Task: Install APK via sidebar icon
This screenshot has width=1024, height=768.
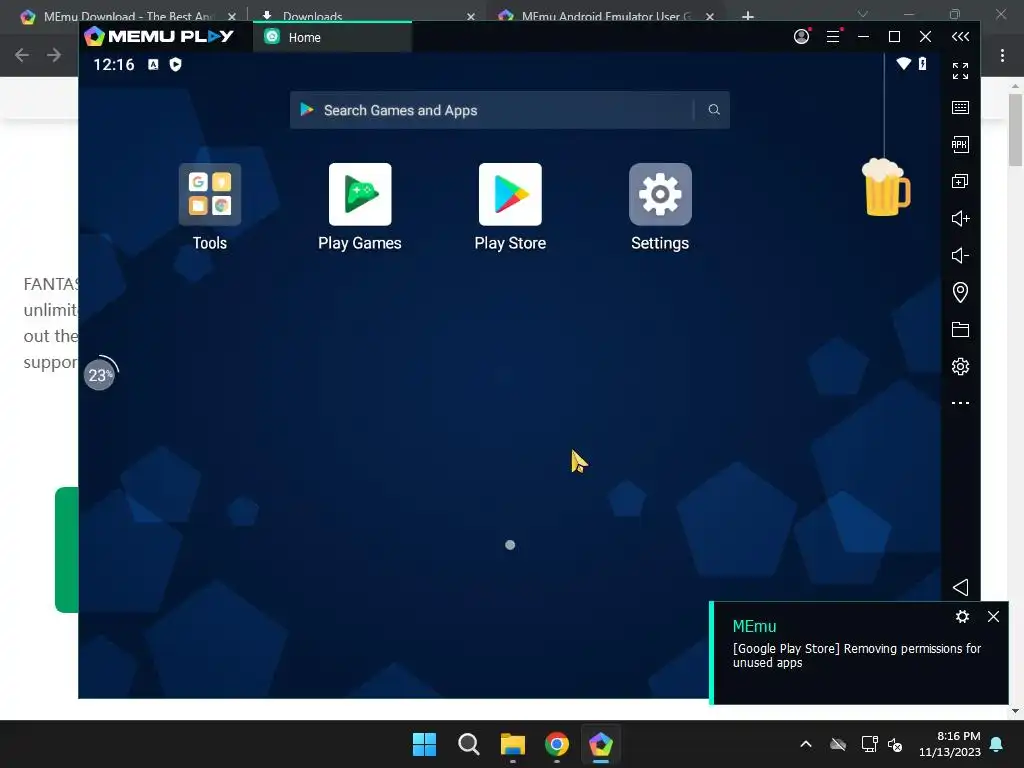Action: pos(960,144)
